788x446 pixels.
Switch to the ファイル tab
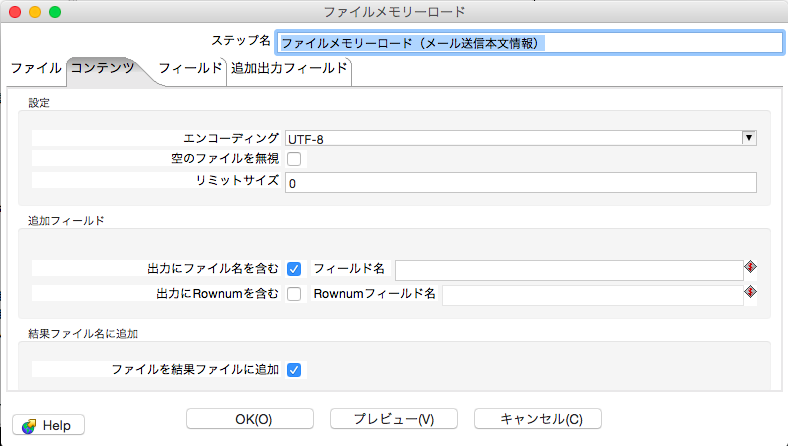pos(35,69)
